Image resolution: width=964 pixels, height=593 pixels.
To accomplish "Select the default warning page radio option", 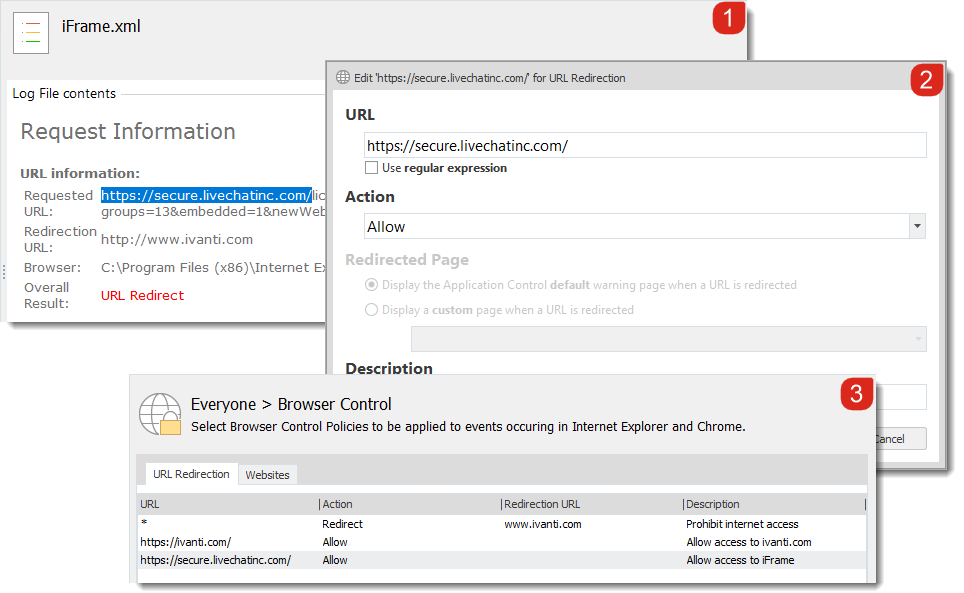I will (372, 285).
